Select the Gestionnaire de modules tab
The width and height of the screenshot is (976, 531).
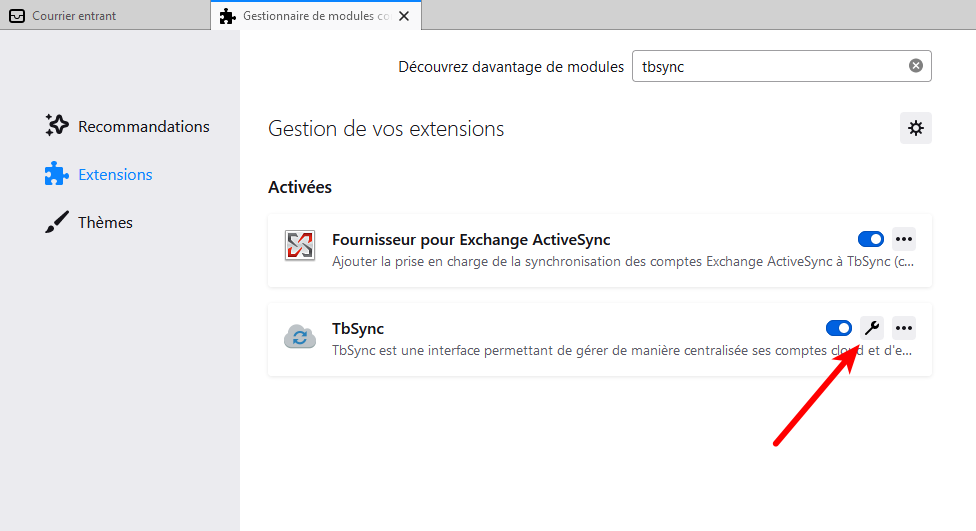[316, 16]
